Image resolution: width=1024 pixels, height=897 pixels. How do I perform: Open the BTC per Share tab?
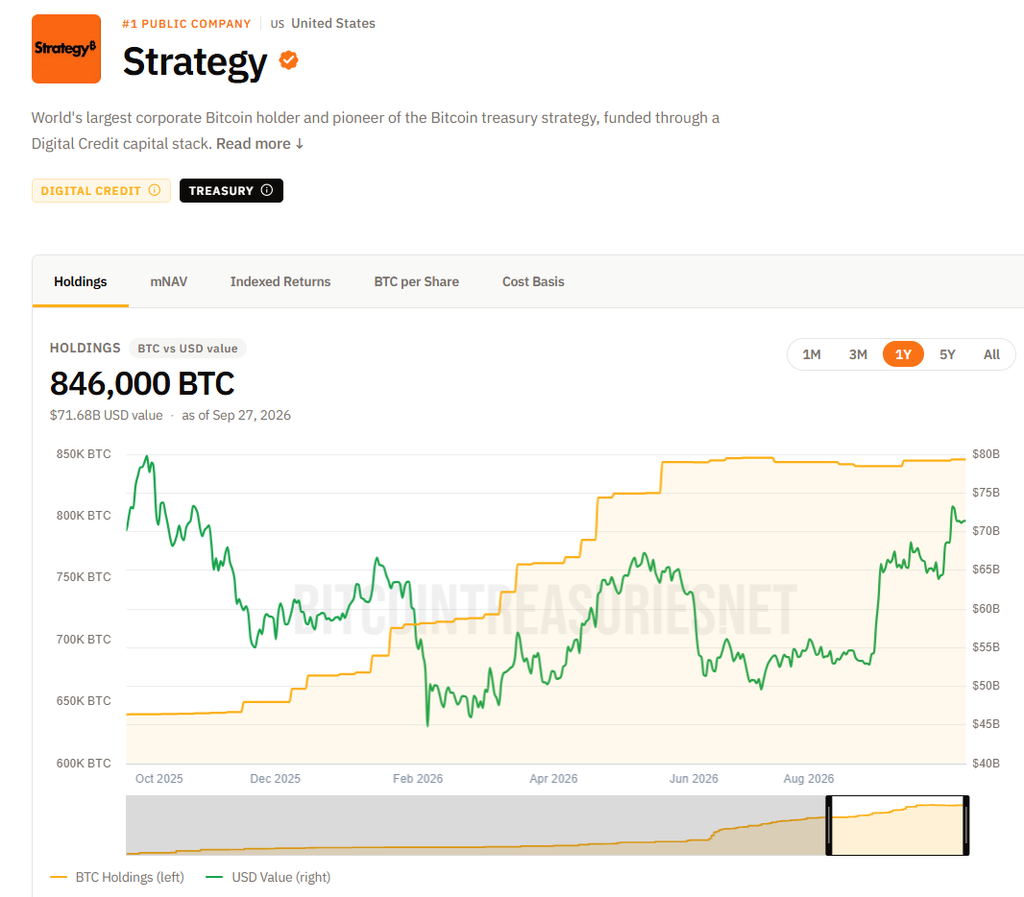(x=416, y=281)
